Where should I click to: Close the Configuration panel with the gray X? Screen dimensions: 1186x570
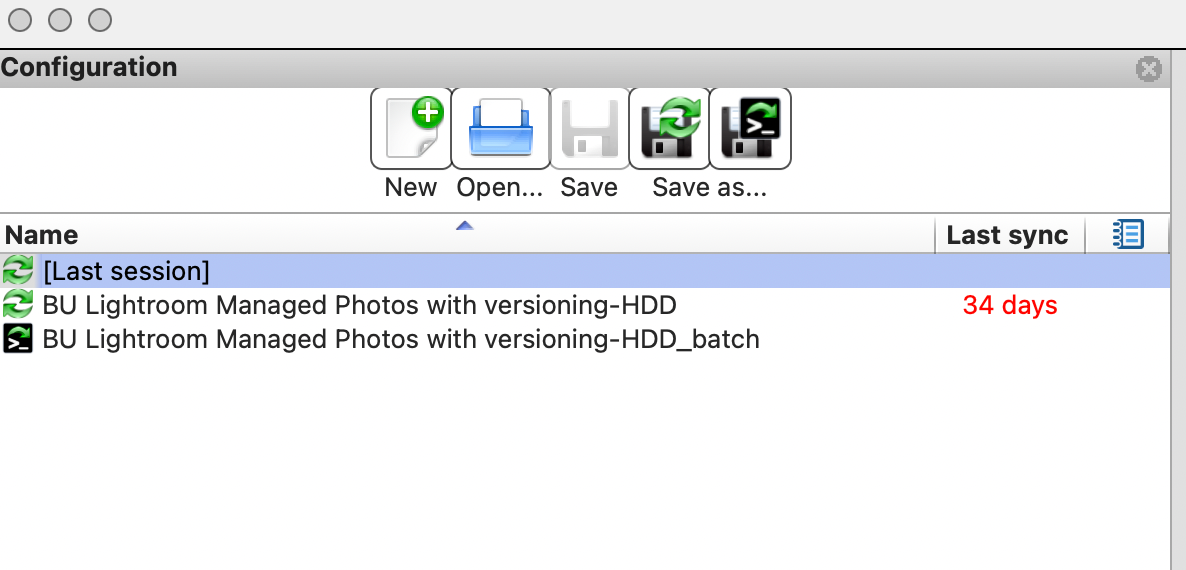tap(1148, 69)
